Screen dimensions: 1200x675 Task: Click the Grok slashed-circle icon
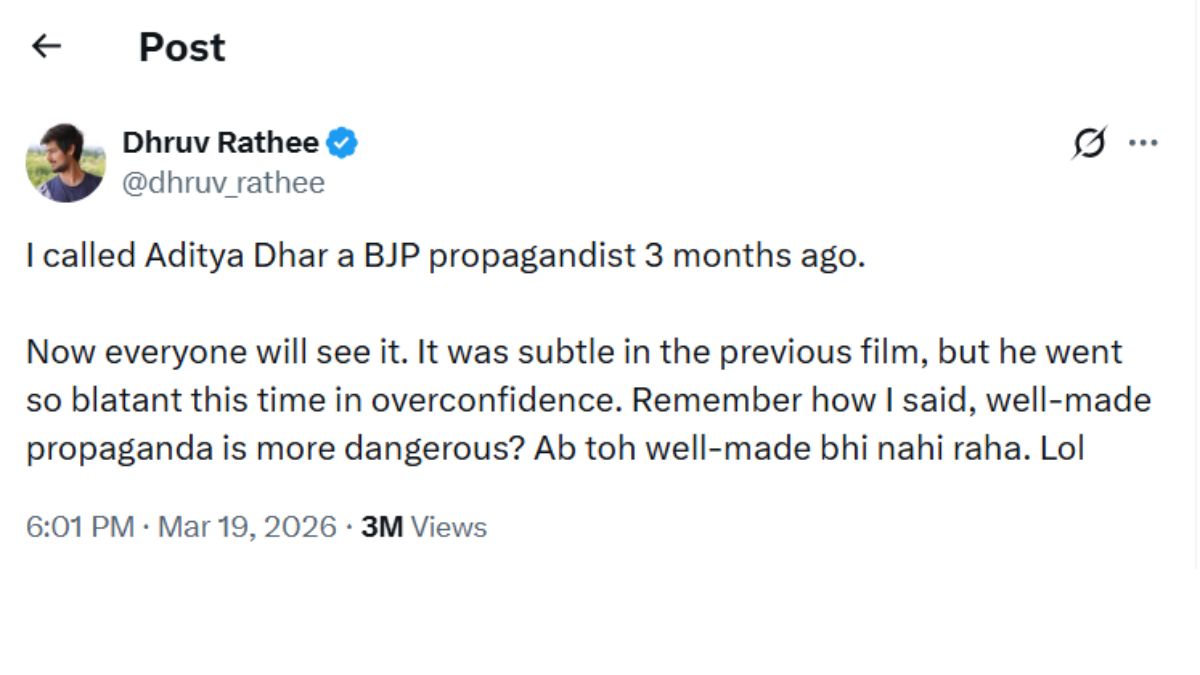click(x=1087, y=144)
